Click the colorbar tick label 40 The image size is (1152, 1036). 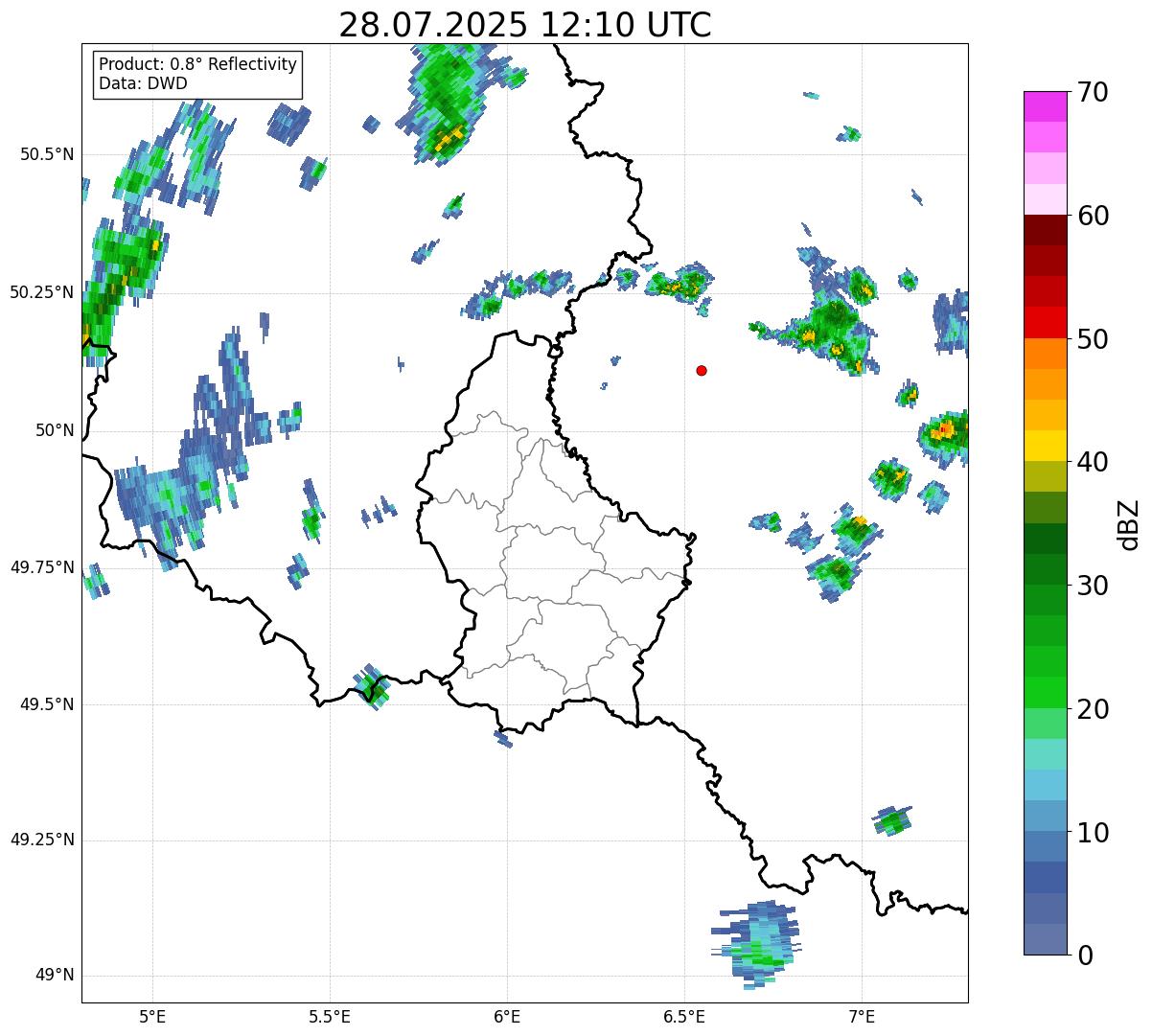click(x=1093, y=462)
